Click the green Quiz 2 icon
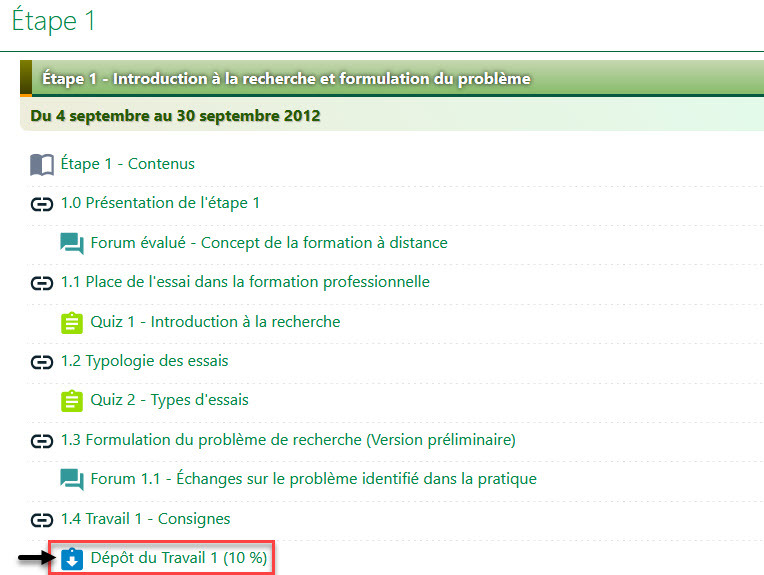Image resolution: width=764 pixels, height=575 pixels. [72, 400]
